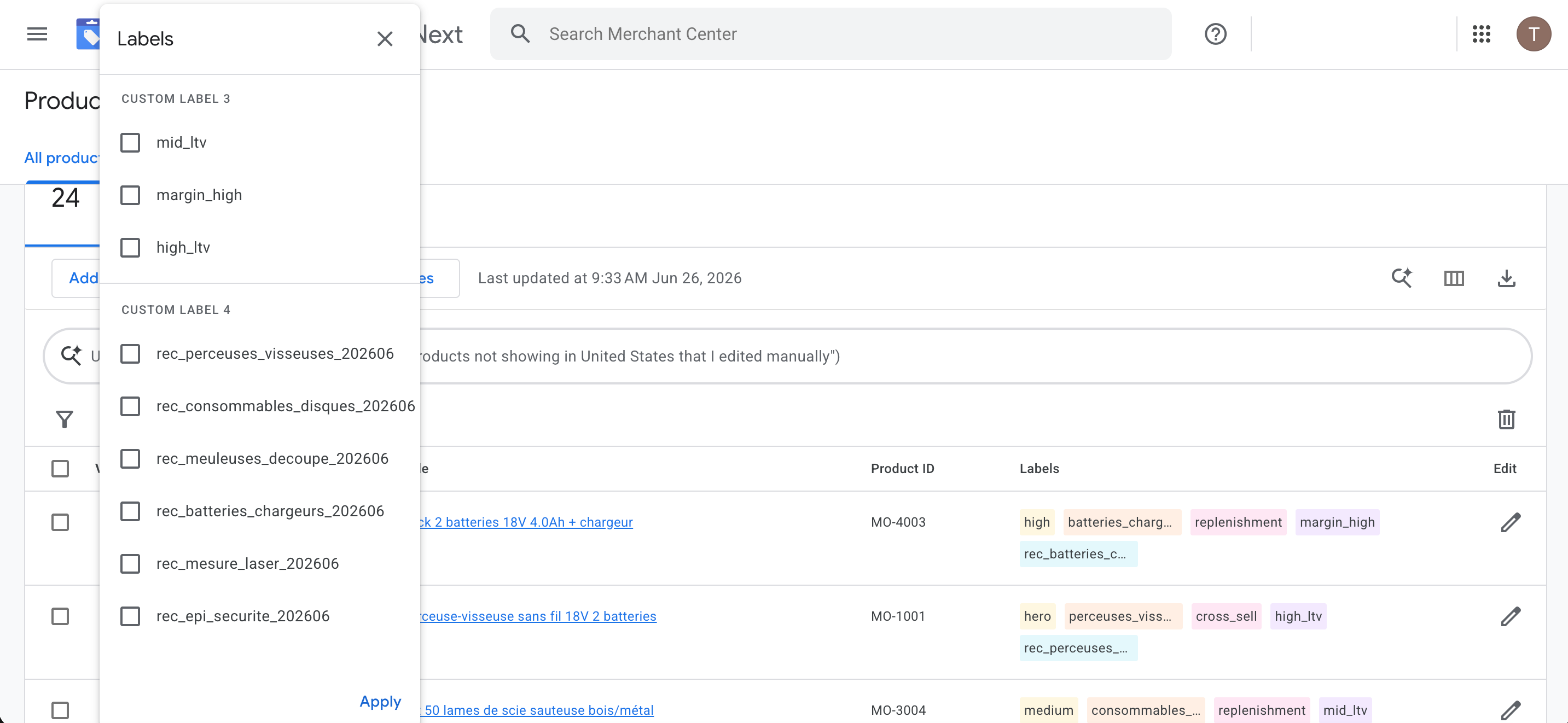Open the main hamburger menu
Viewport: 1568px width, 723px height.
point(37,34)
